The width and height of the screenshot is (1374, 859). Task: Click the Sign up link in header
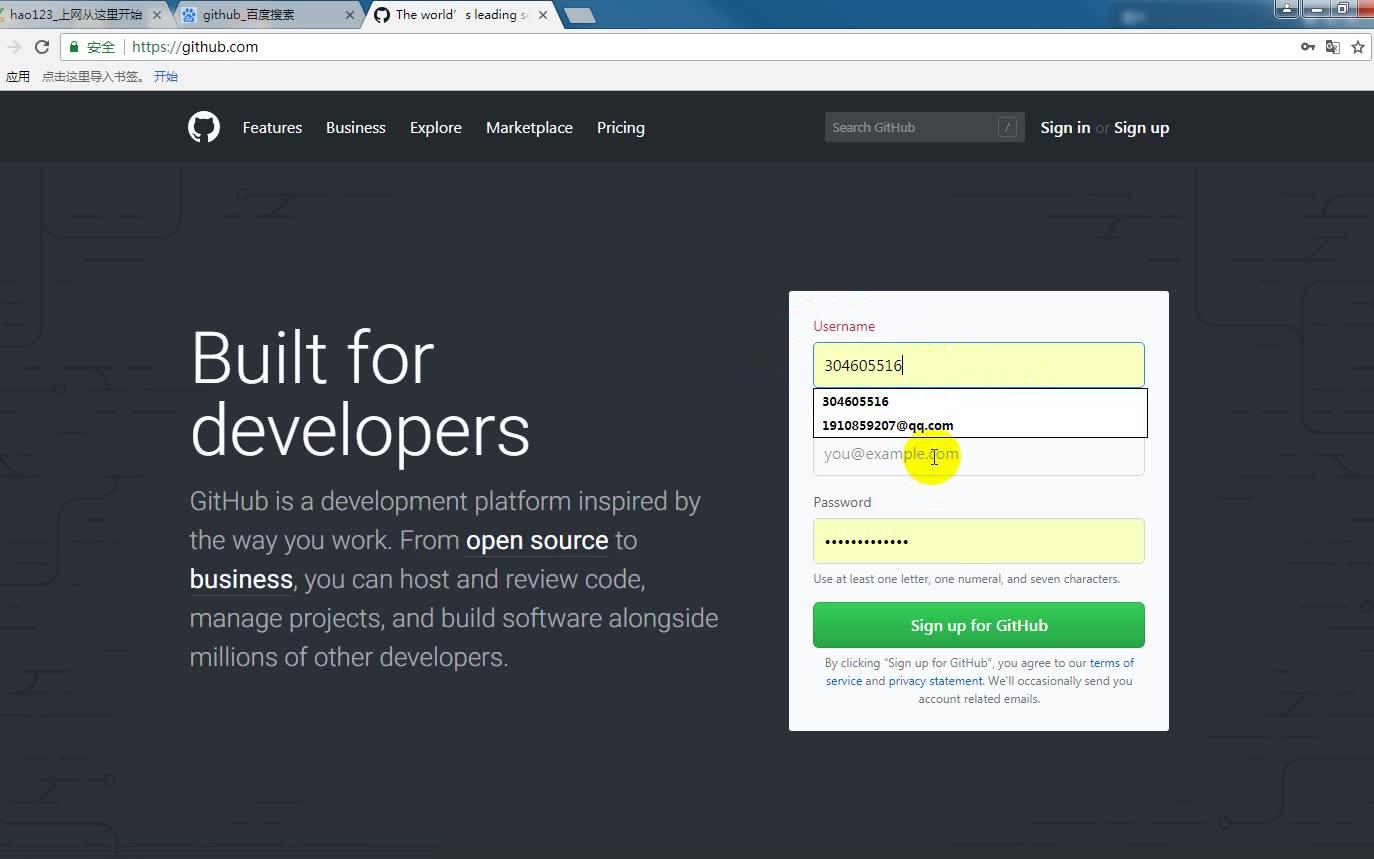click(1141, 127)
